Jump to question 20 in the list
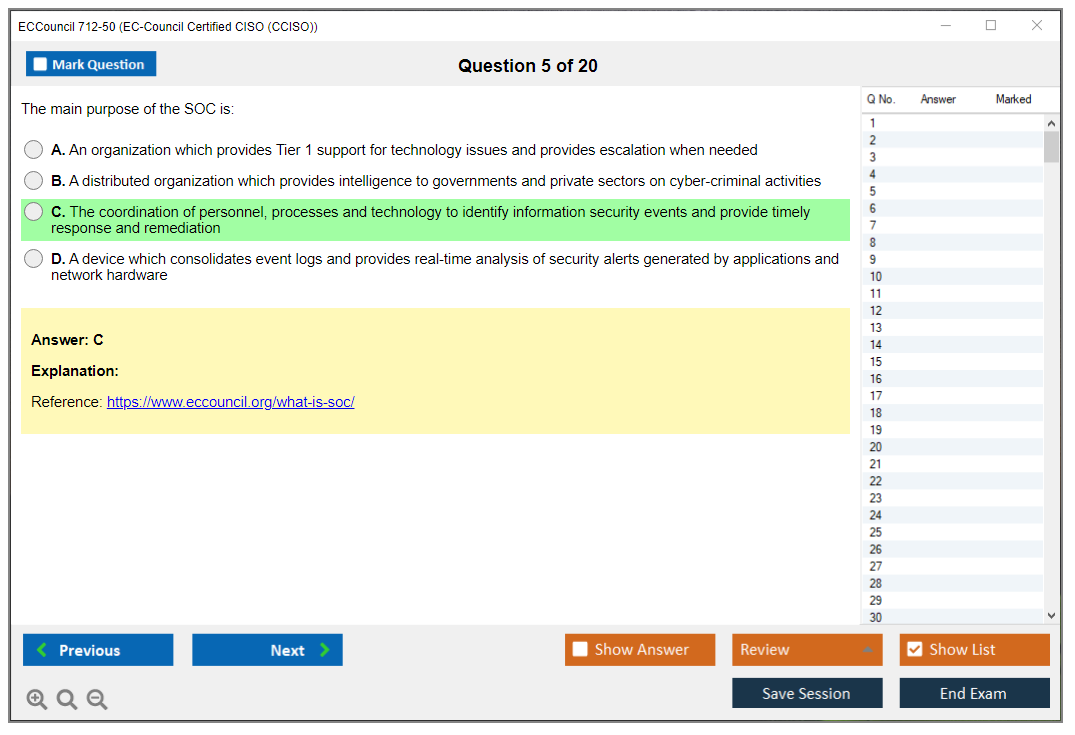Image resolution: width=1075 pixels, height=735 pixels. (x=876, y=447)
